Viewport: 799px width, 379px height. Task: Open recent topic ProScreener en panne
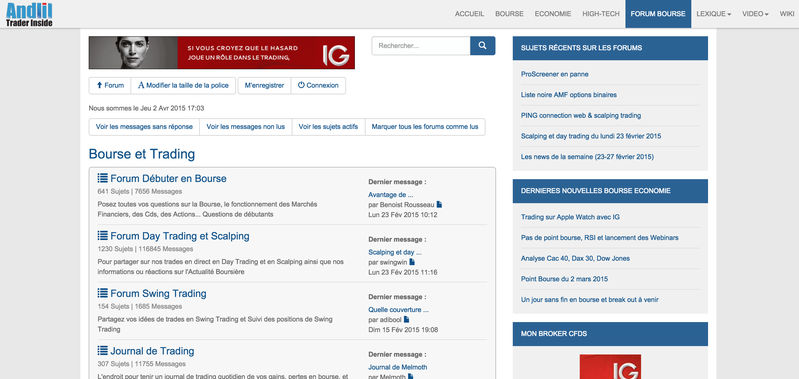[x=554, y=74]
